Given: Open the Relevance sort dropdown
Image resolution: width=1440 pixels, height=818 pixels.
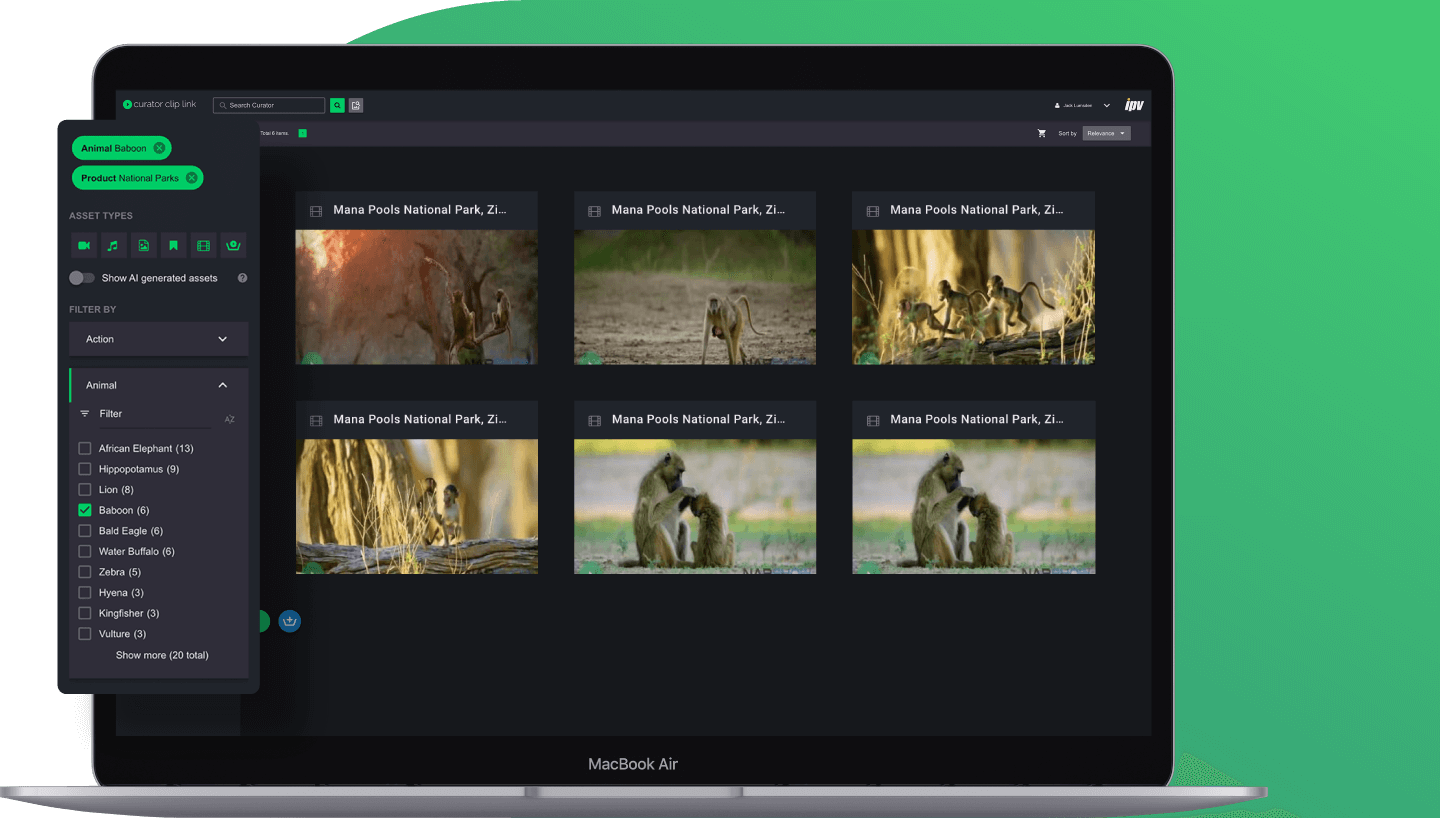Looking at the screenshot, I should click(x=1106, y=133).
